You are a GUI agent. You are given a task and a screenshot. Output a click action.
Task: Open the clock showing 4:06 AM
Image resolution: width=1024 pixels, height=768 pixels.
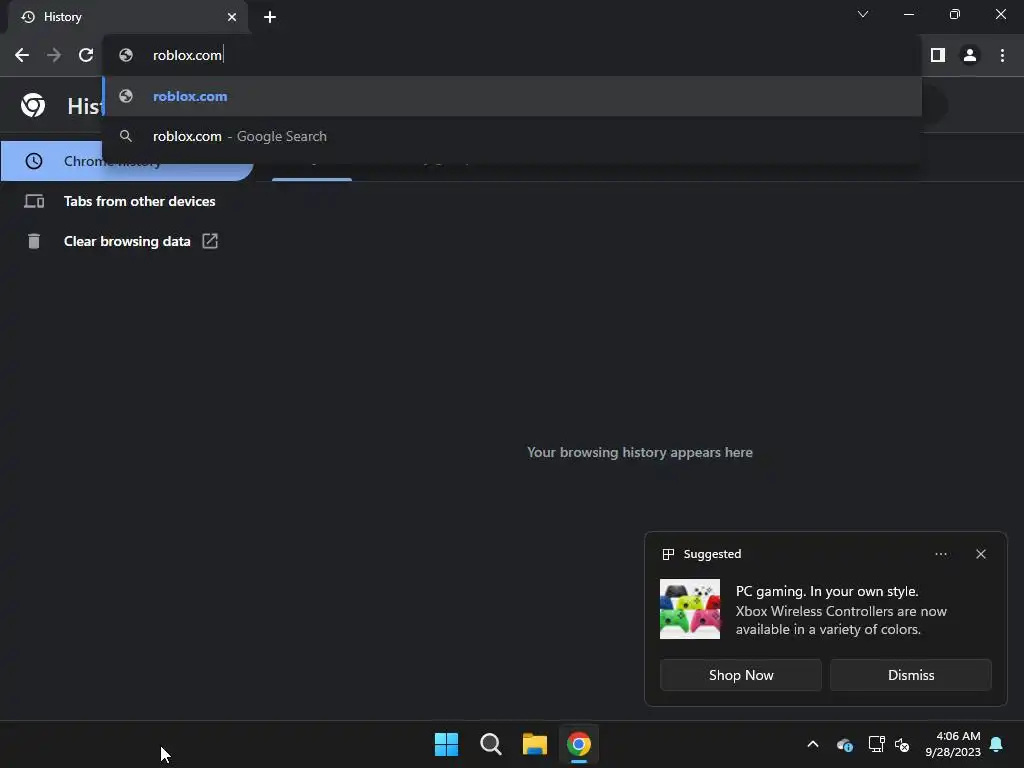click(x=953, y=744)
